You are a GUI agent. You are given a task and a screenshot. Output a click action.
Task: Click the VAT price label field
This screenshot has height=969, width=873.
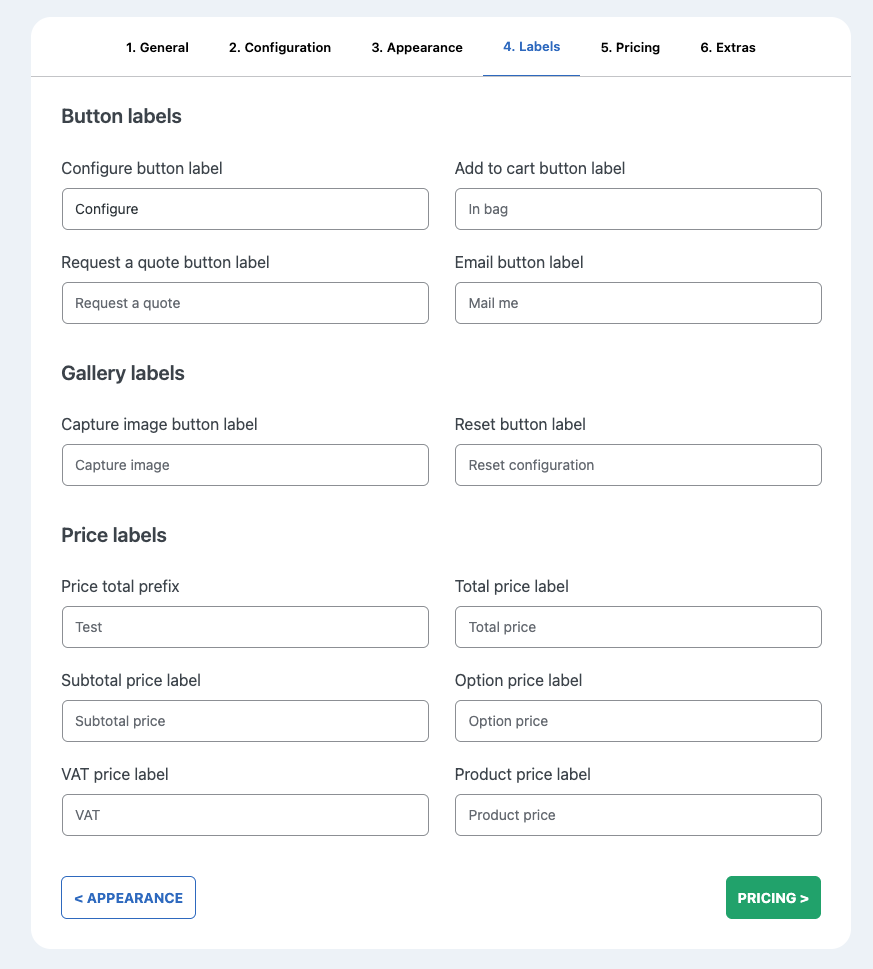coord(245,815)
